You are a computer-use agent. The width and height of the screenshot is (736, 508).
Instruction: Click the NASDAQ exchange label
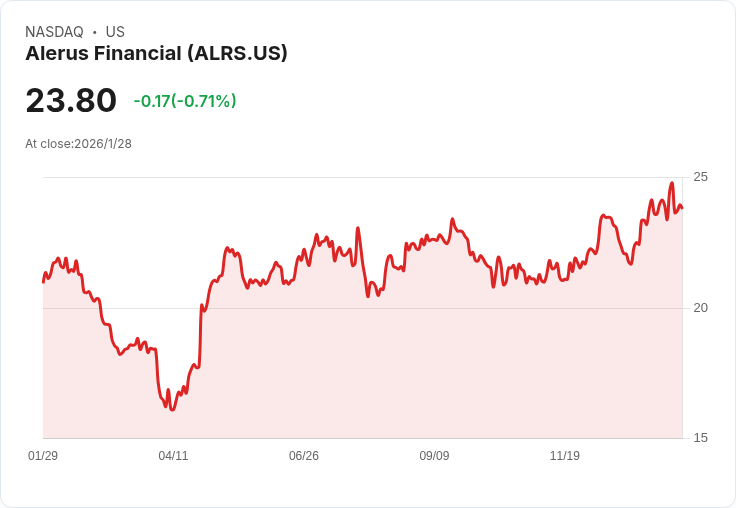coord(54,32)
